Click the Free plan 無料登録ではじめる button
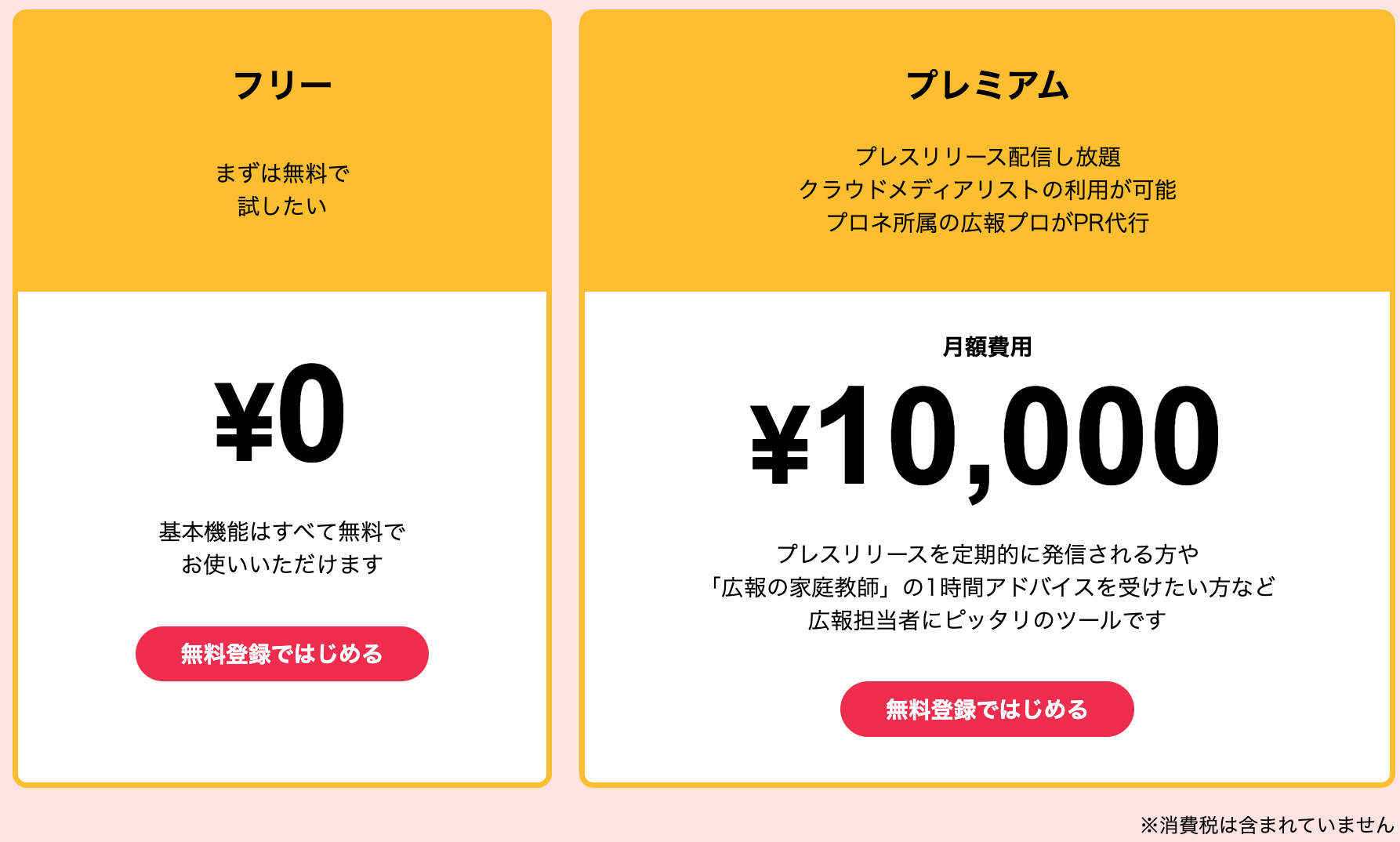This screenshot has height=842, width=1400. pos(282,654)
